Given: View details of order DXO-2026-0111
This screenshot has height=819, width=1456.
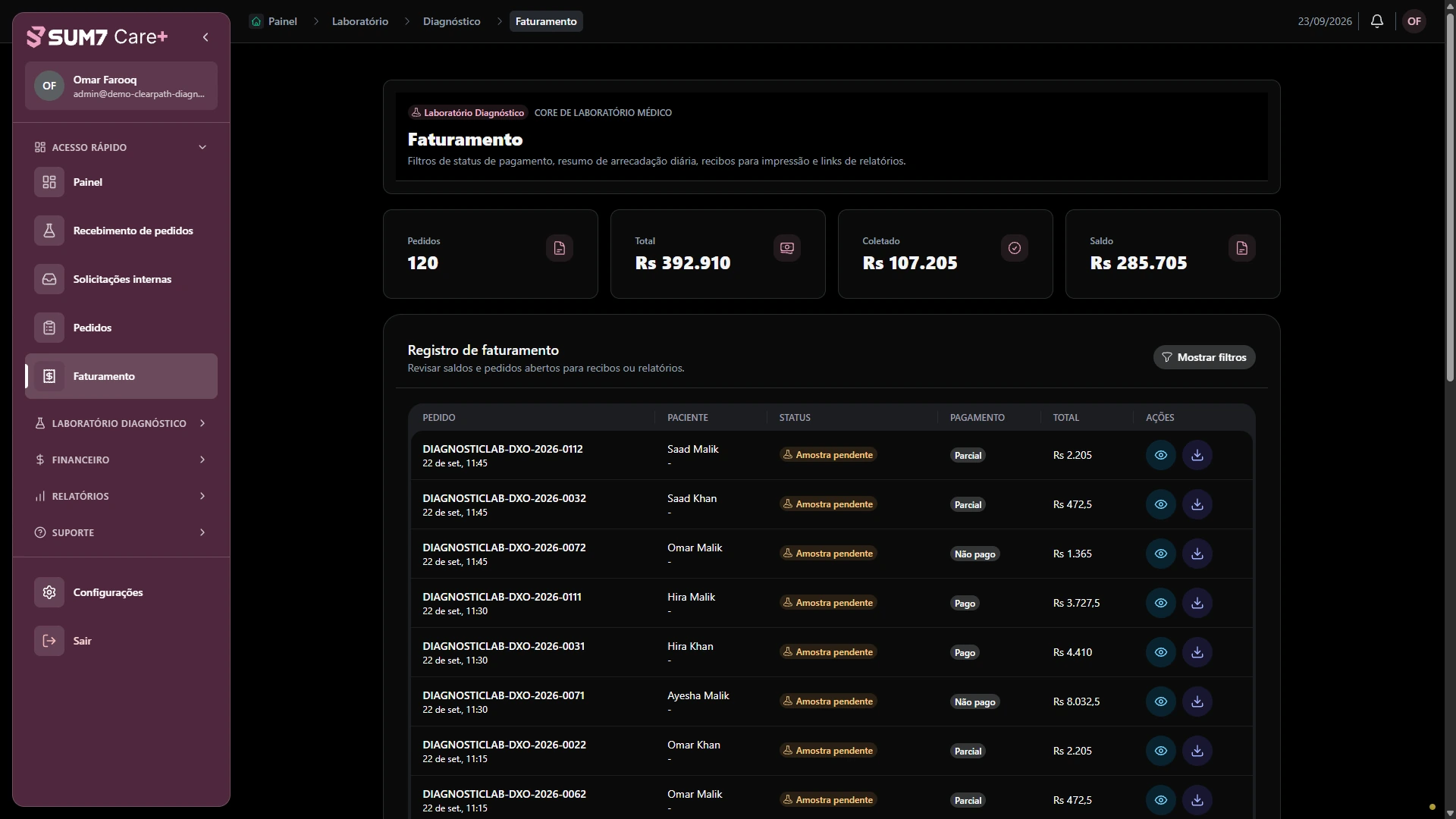Looking at the screenshot, I should click(1161, 603).
